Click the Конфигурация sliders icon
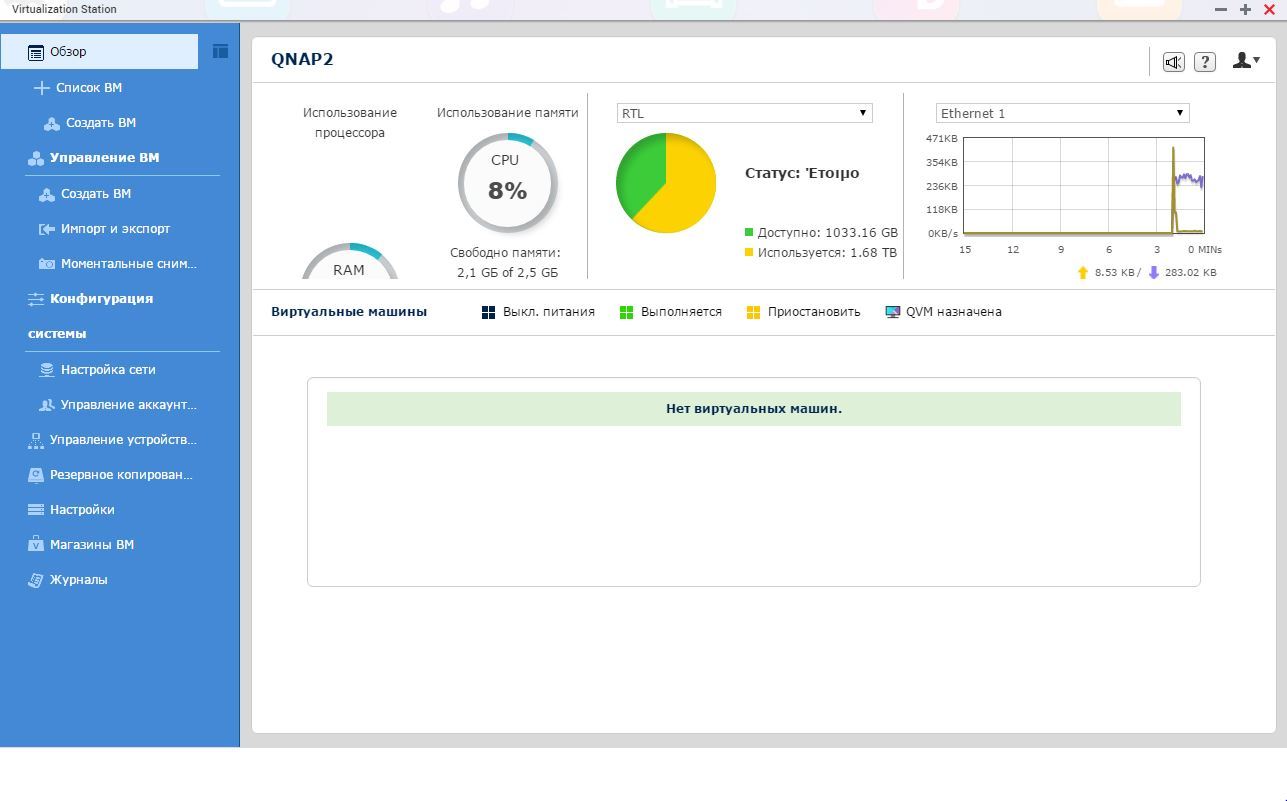The width and height of the screenshot is (1287, 801). tap(36, 299)
